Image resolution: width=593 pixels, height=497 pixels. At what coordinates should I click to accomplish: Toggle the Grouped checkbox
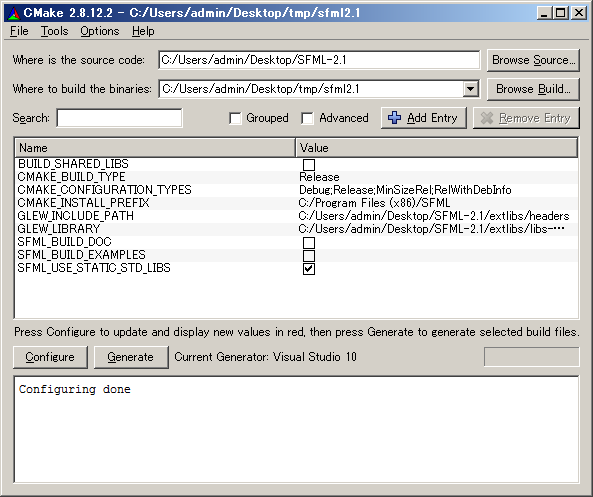[235, 118]
